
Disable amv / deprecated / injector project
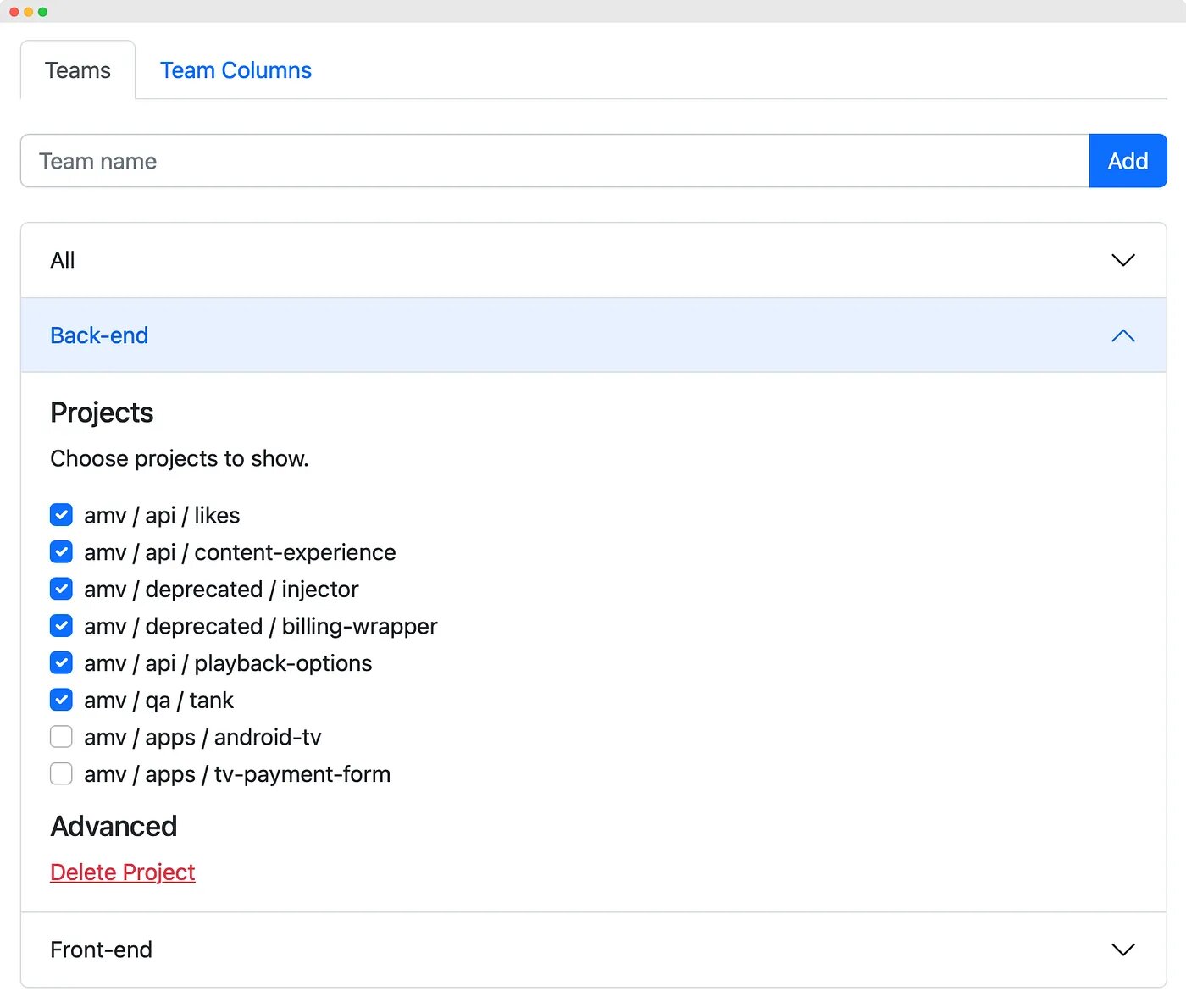pyautogui.click(x=61, y=589)
